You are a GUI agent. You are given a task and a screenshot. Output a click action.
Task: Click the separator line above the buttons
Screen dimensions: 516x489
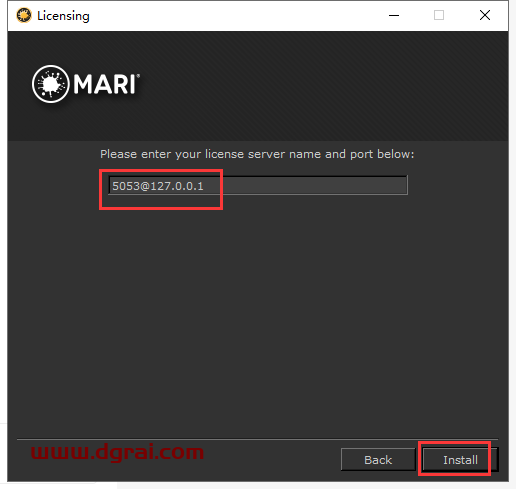[258, 439]
